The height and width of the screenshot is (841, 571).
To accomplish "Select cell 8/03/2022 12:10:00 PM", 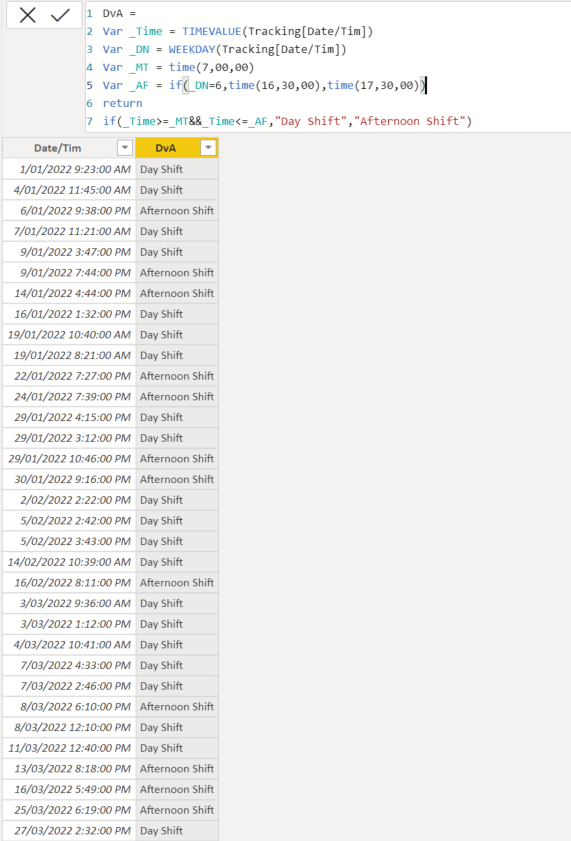I will point(69,727).
